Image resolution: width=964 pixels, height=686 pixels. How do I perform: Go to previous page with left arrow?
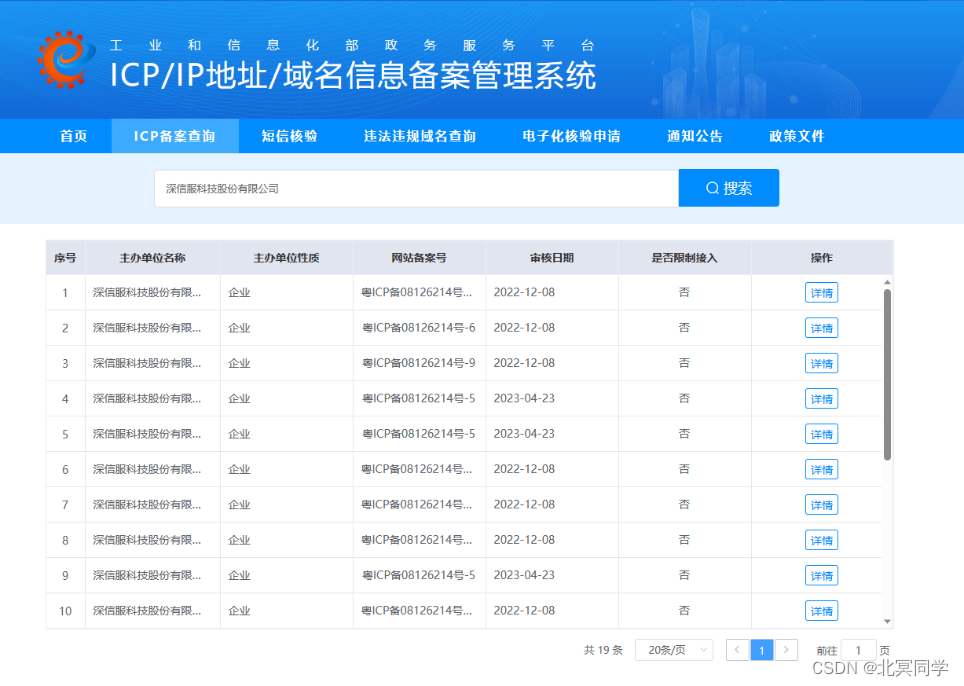click(737, 649)
